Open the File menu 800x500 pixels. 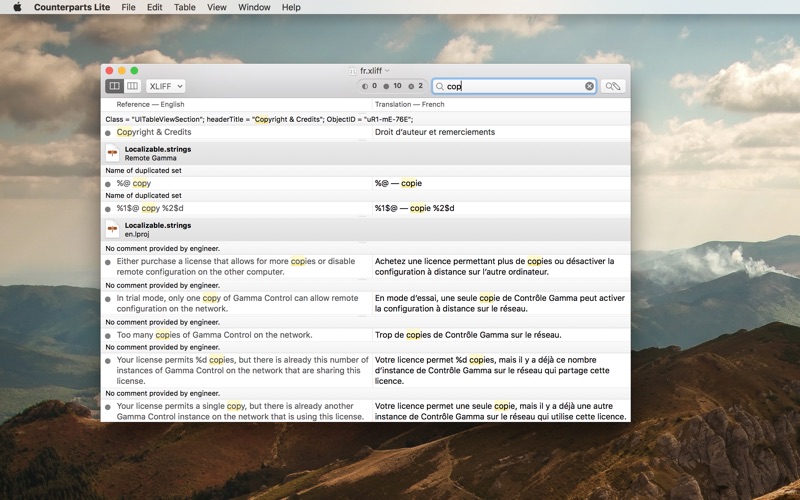pyautogui.click(x=129, y=7)
